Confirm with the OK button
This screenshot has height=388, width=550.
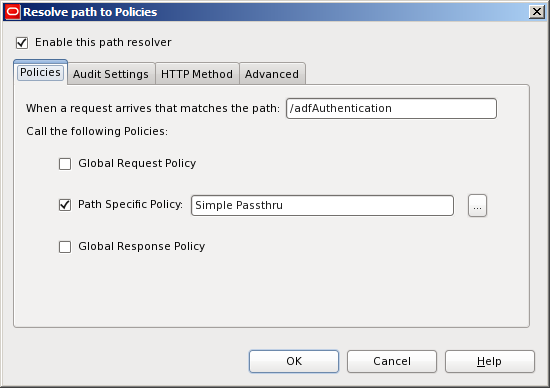click(294, 361)
